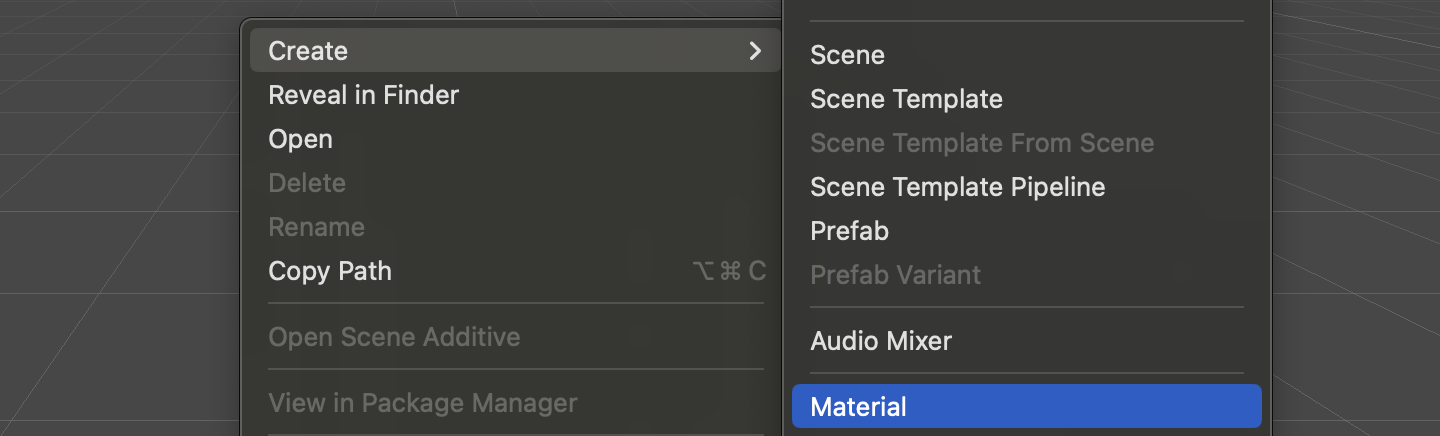Click Open Scene Additive entry
The height and width of the screenshot is (436, 1440).
point(394,337)
